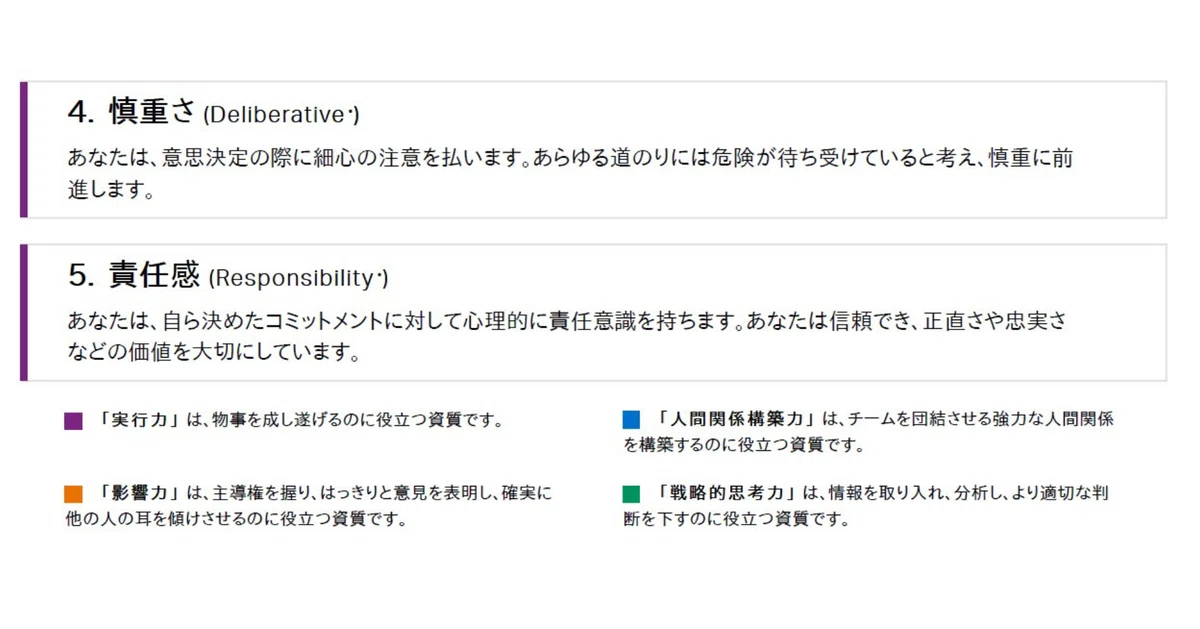
Task: Click the blue 人間関係構築力 legend square
Action: (631, 420)
